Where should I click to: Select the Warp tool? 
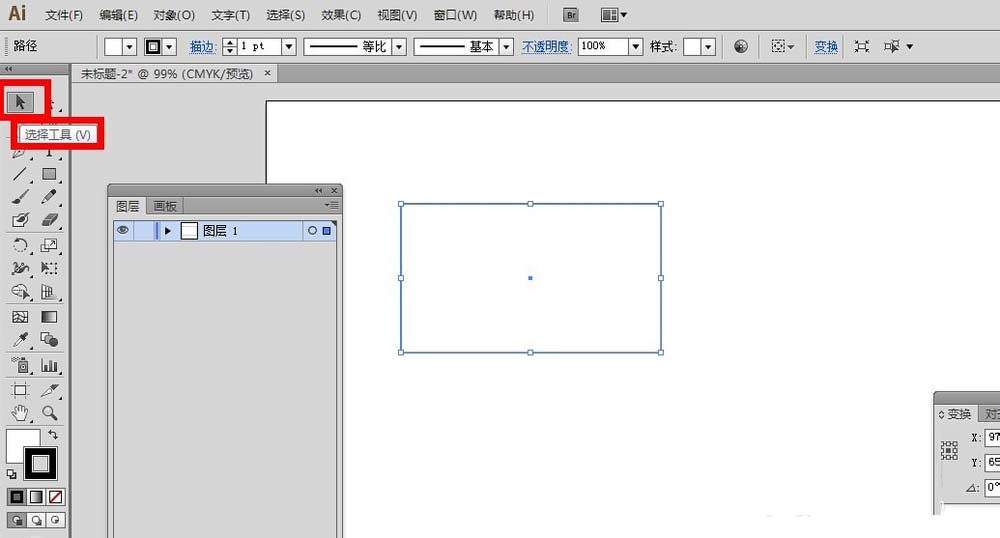point(20,268)
